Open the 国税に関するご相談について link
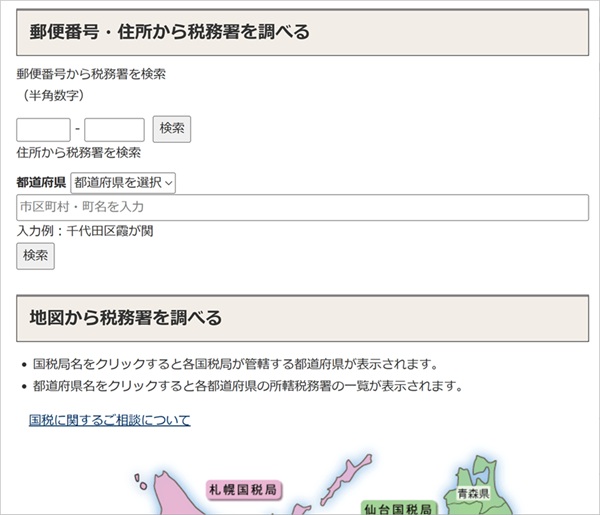 click(109, 420)
